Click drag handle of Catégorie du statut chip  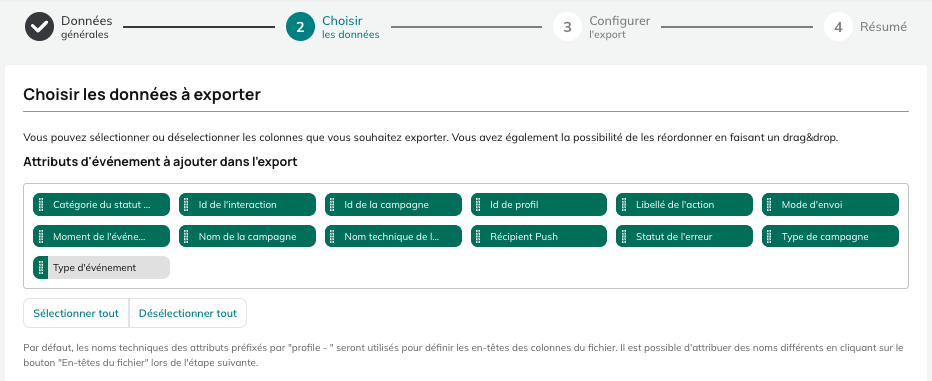click(41, 204)
